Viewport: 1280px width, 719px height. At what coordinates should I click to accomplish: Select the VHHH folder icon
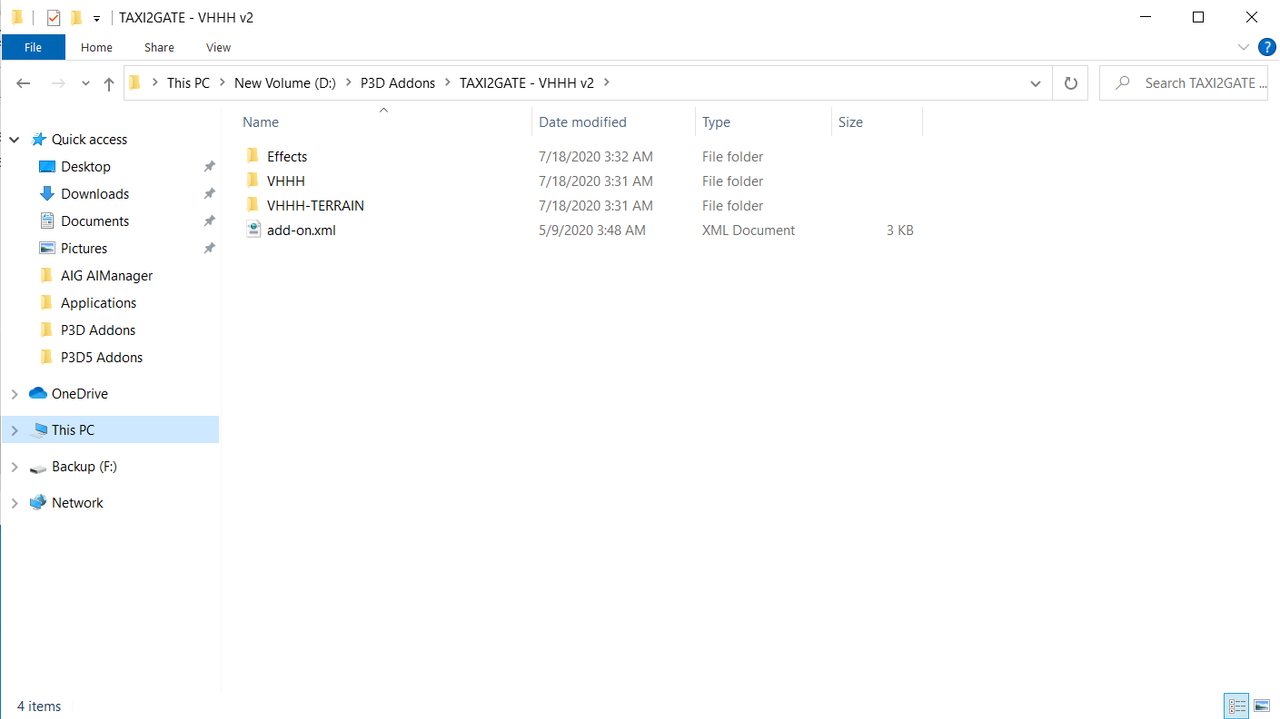[x=253, y=181]
